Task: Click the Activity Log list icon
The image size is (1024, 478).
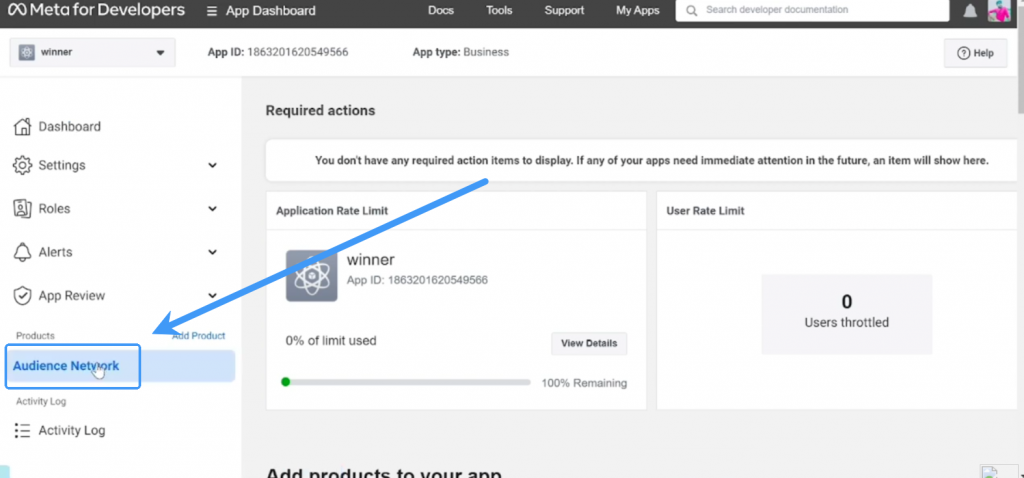Action: coord(22,430)
